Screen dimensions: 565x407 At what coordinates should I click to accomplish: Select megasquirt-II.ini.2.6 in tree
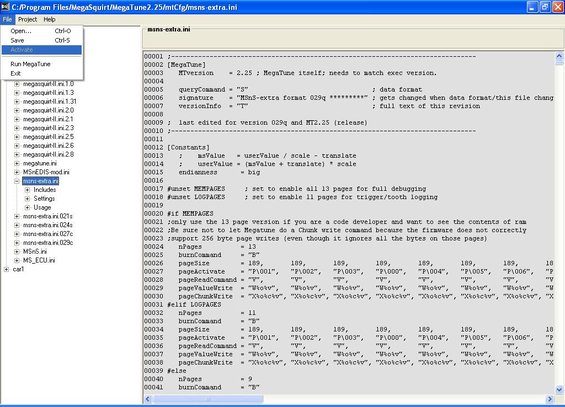point(48,146)
